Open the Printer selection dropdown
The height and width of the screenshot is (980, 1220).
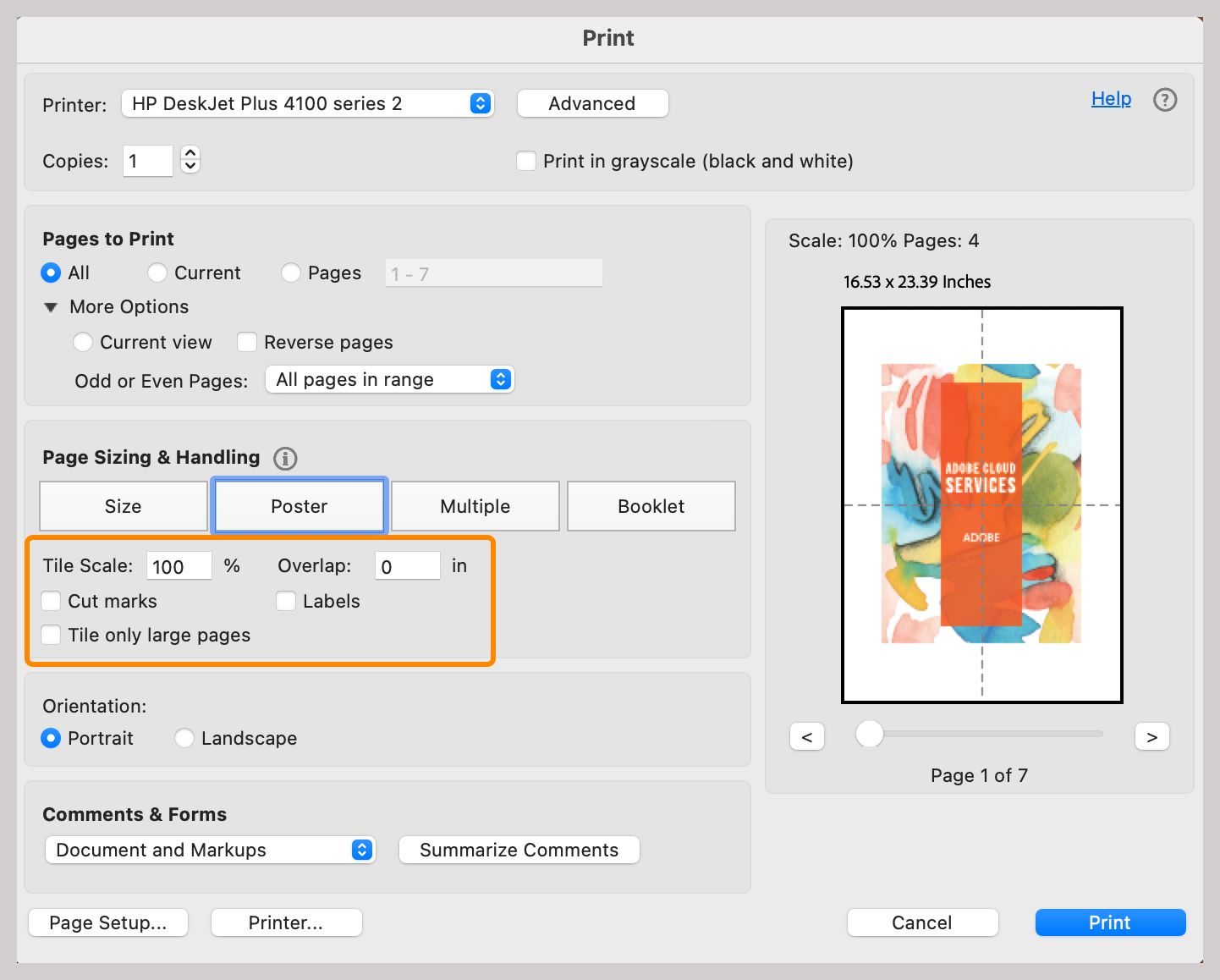[480, 103]
